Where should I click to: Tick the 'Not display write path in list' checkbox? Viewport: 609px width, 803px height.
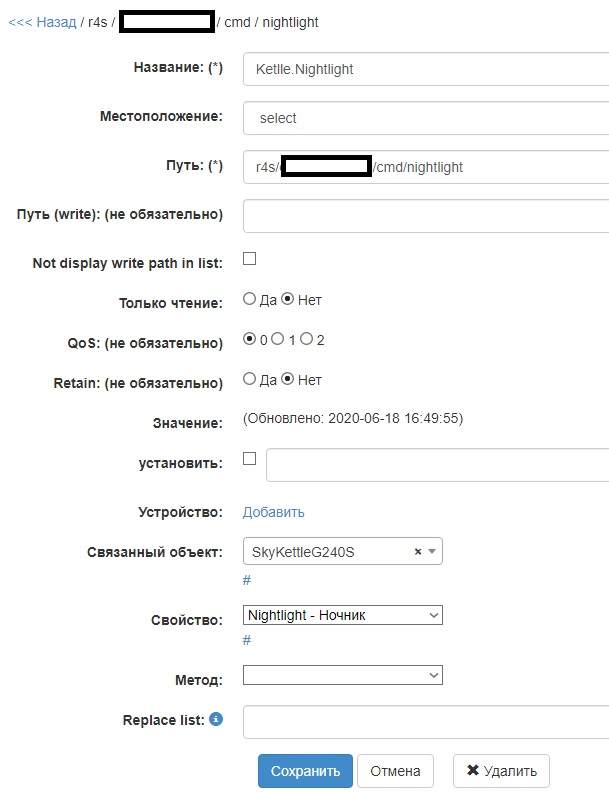pos(249,259)
